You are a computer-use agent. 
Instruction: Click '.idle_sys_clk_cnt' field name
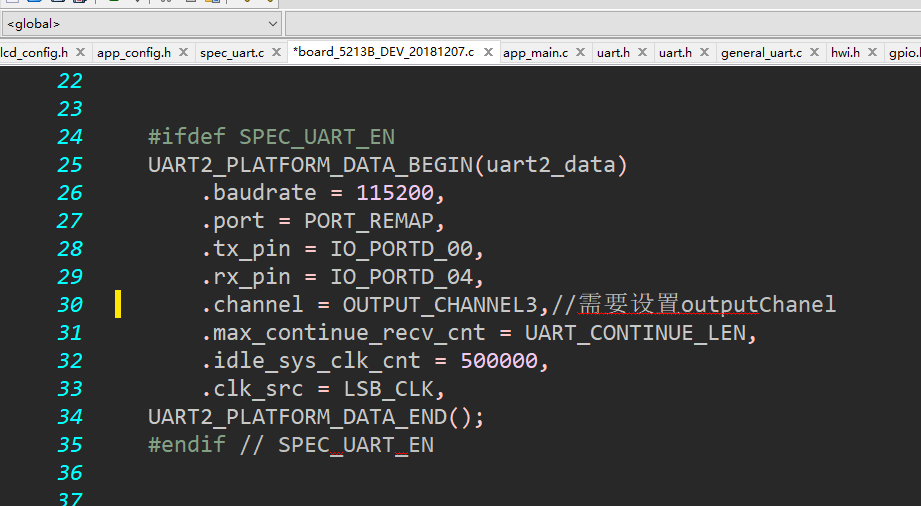(311, 361)
